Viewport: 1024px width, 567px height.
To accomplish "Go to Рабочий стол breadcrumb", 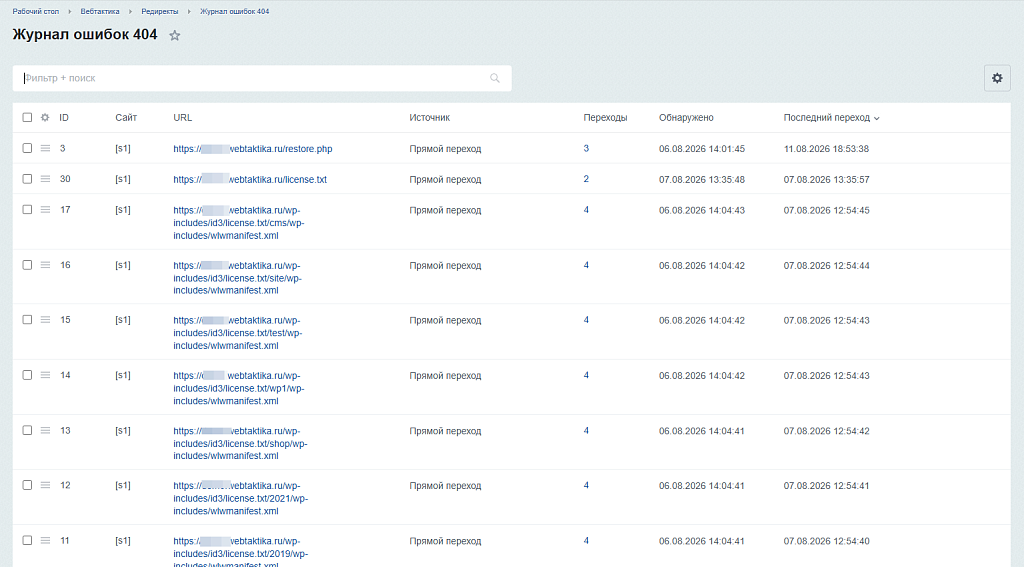I will [x=36, y=11].
